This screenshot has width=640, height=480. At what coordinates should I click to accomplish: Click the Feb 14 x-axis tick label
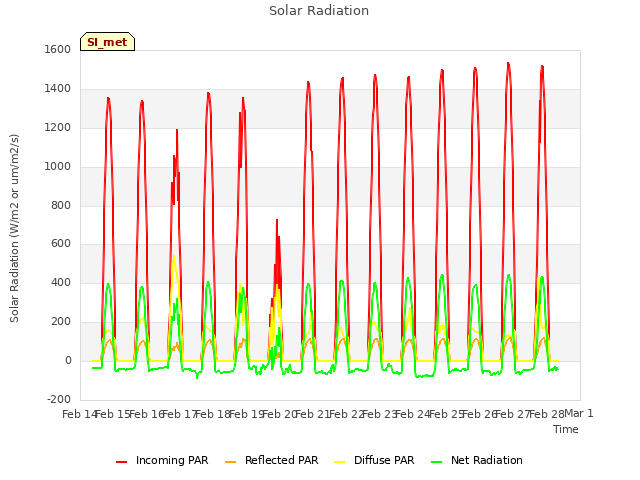pos(80,414)
